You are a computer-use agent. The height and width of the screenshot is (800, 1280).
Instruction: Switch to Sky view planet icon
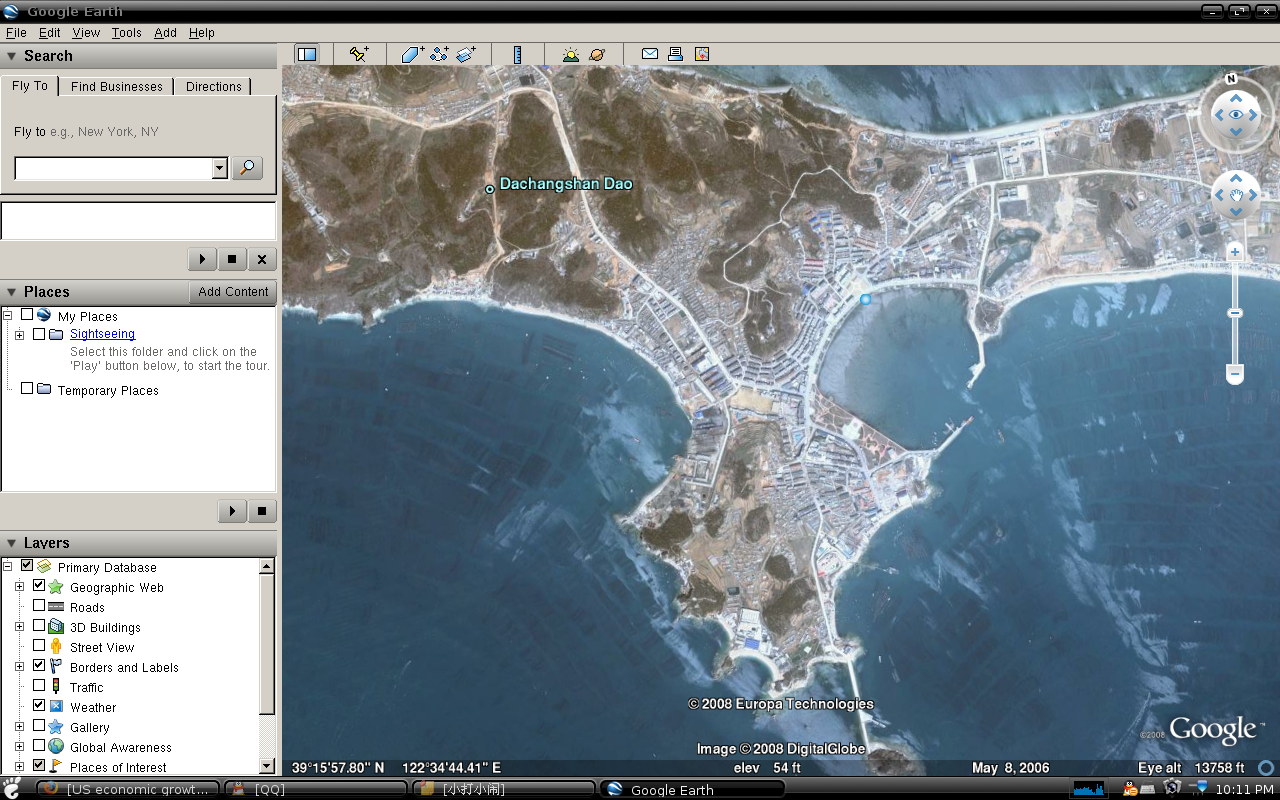(x=597, y=54)
